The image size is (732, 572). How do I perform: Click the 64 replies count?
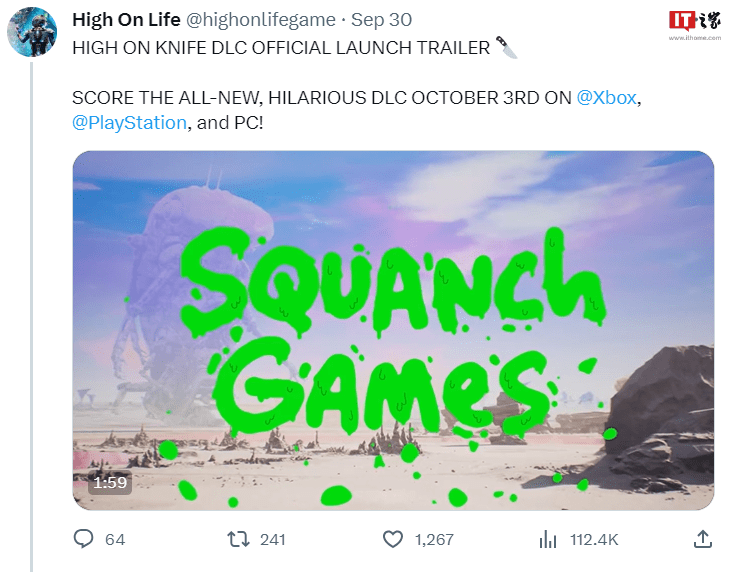[115, 540]
